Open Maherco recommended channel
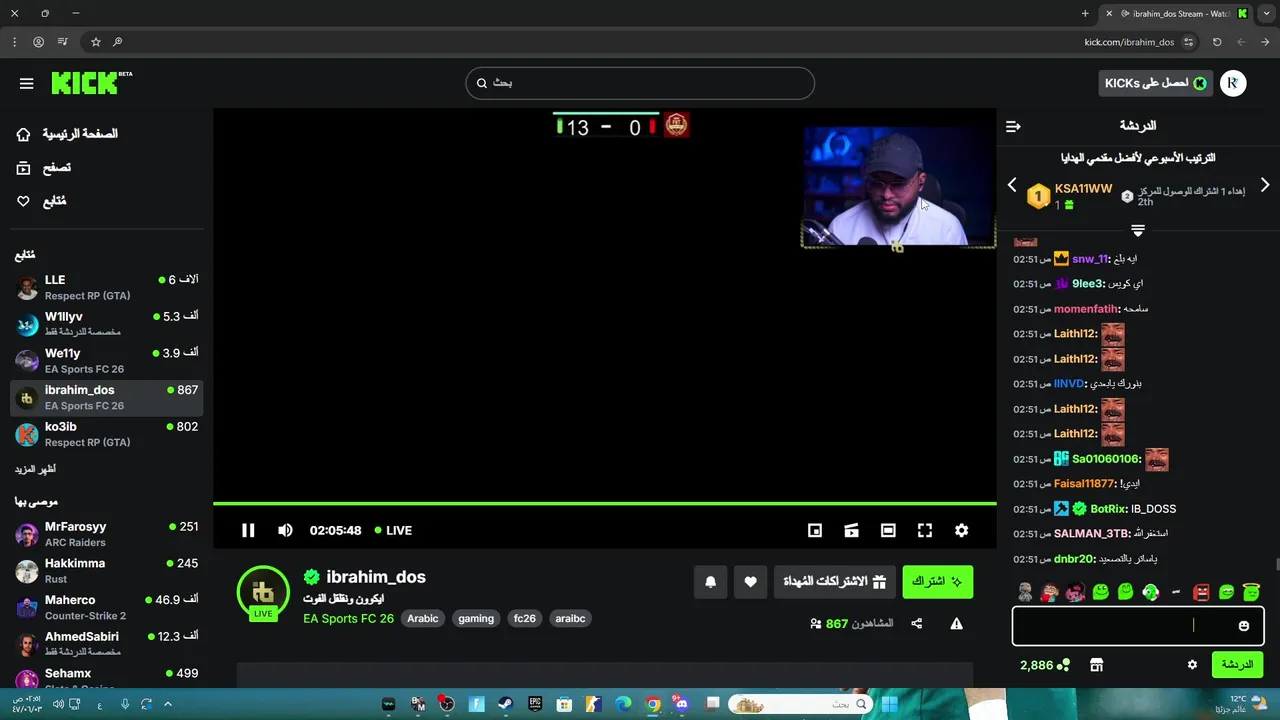1280x720 pixels. pyautogui.click(x=107, y=608)
